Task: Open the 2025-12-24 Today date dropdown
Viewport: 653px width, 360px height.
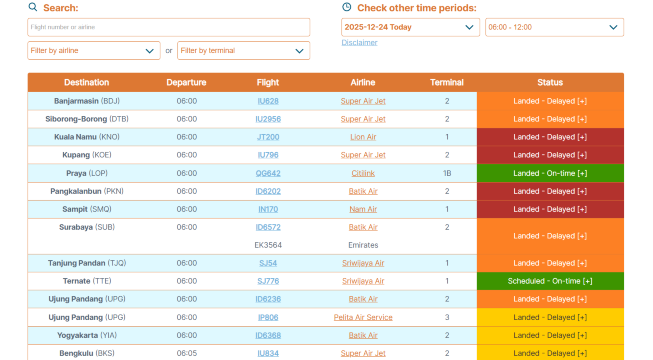Action: pyautogui.click(x=411, y=27)
